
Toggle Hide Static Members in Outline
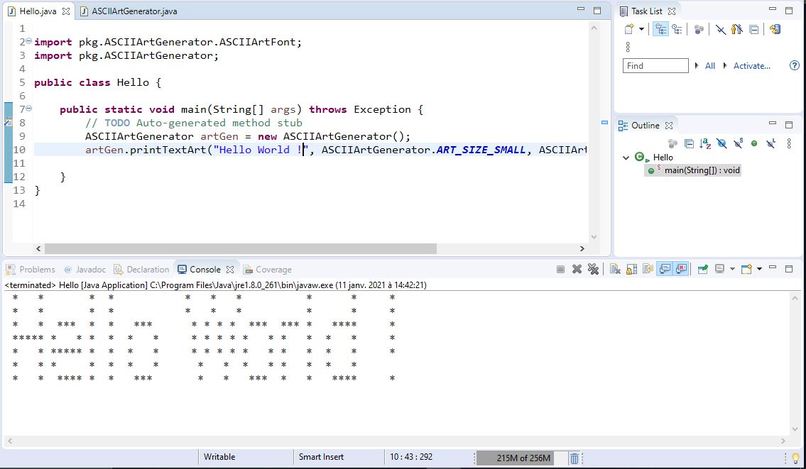point(738,144)
